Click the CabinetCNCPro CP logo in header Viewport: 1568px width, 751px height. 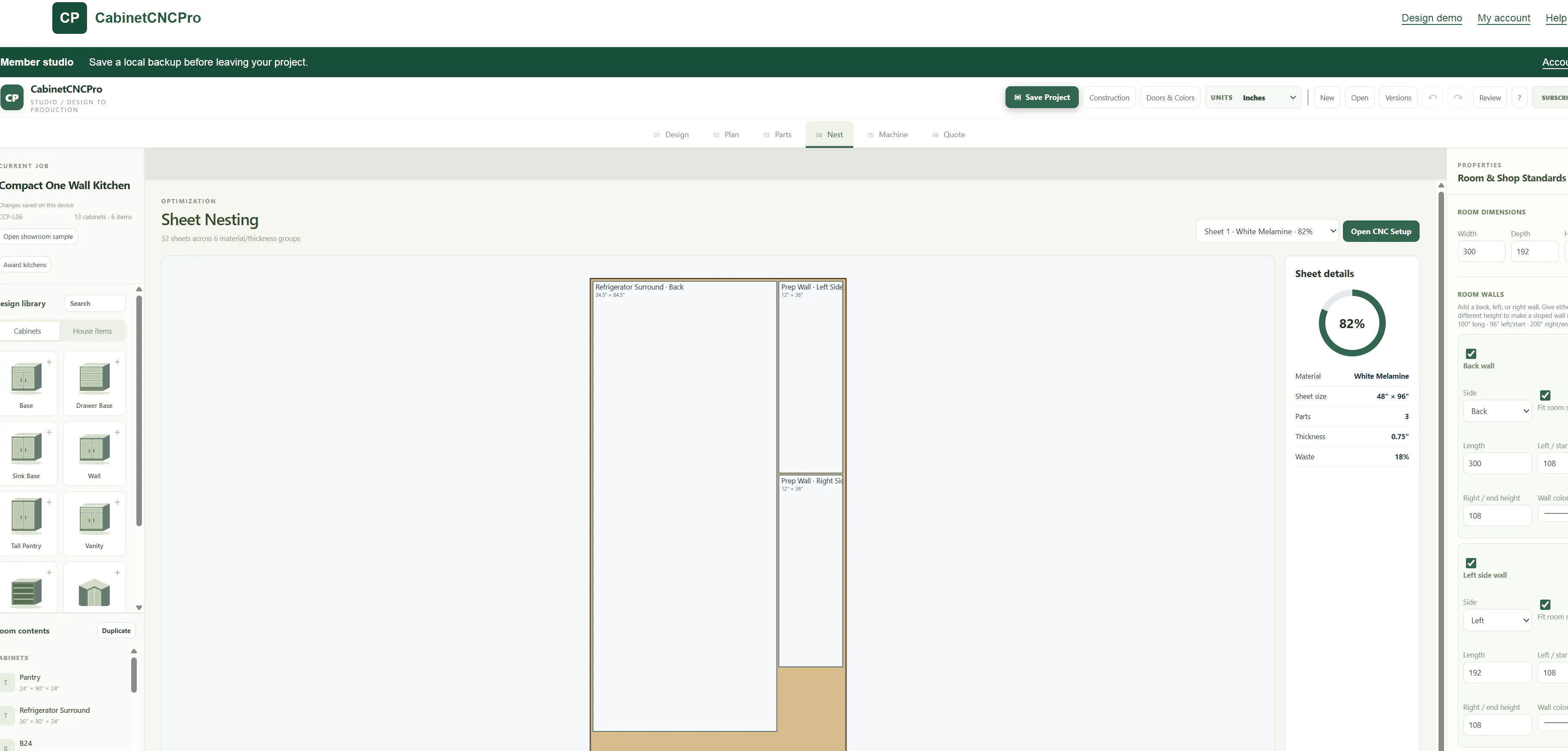(69, 18)
